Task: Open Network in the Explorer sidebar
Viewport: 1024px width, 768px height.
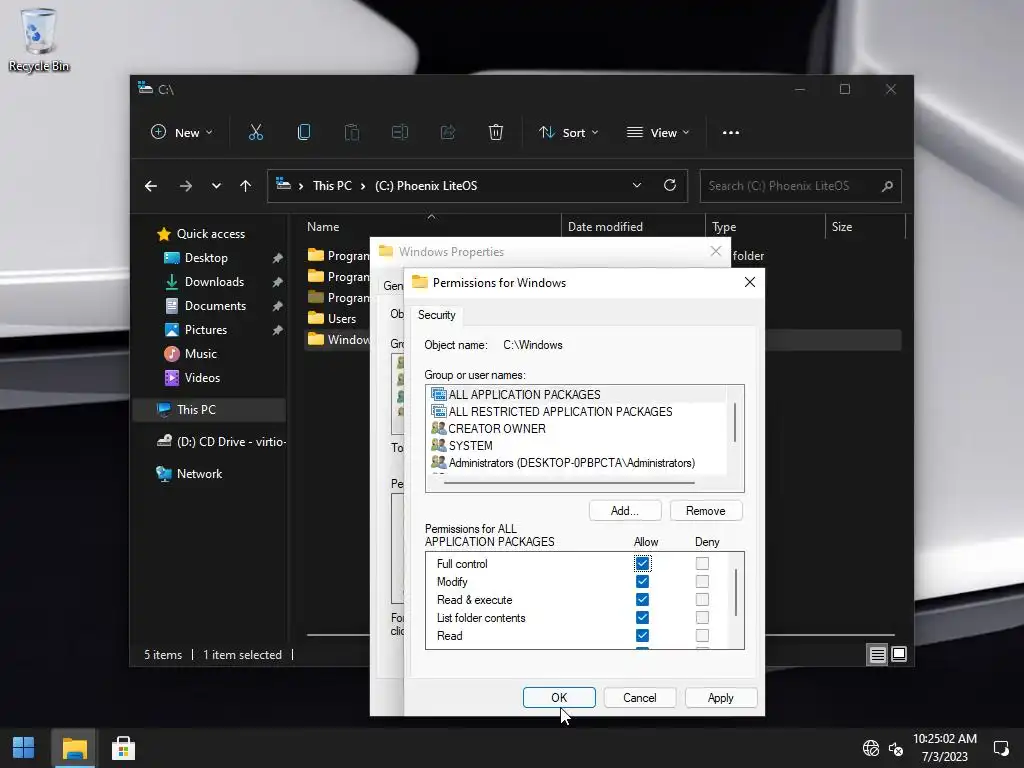Action: (199, 473)
